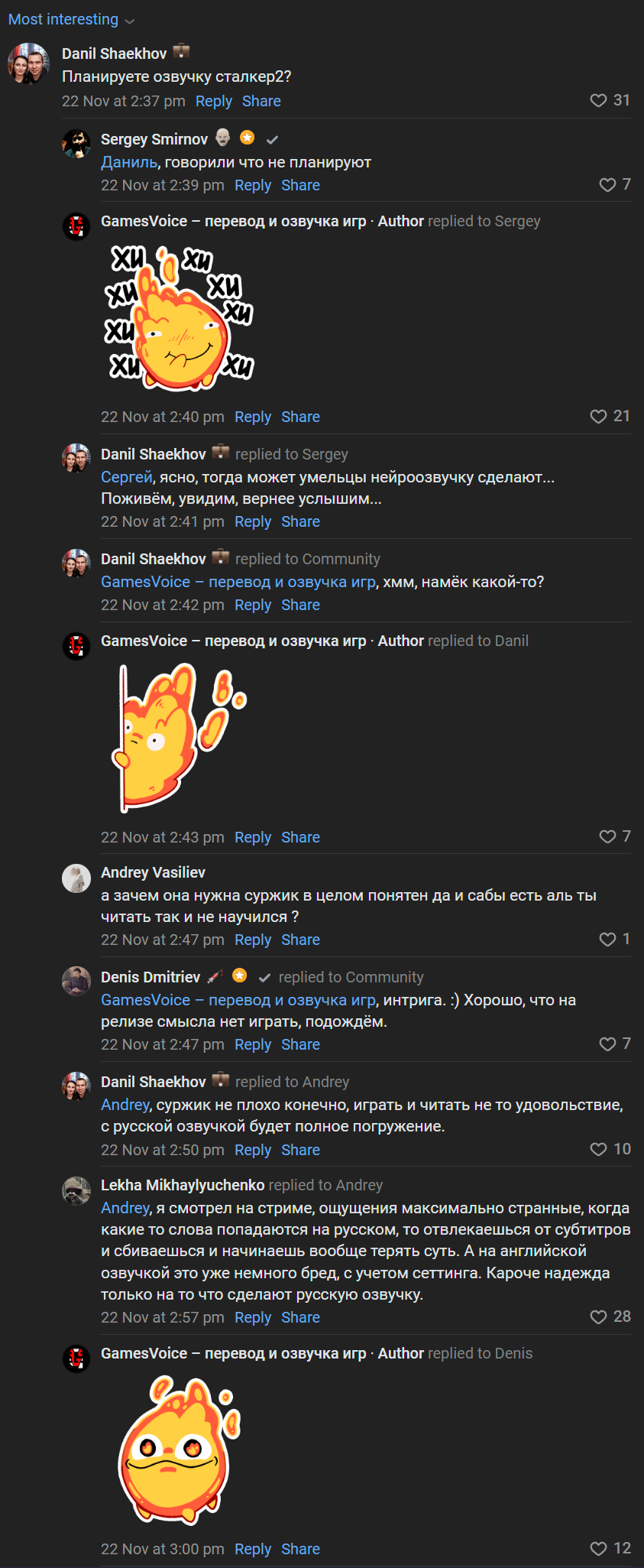Viewport: 644px width, 1568px height.
Task: Click Lekha Mikhaylyuchenko's avatar
Action: click(76, 1190)
